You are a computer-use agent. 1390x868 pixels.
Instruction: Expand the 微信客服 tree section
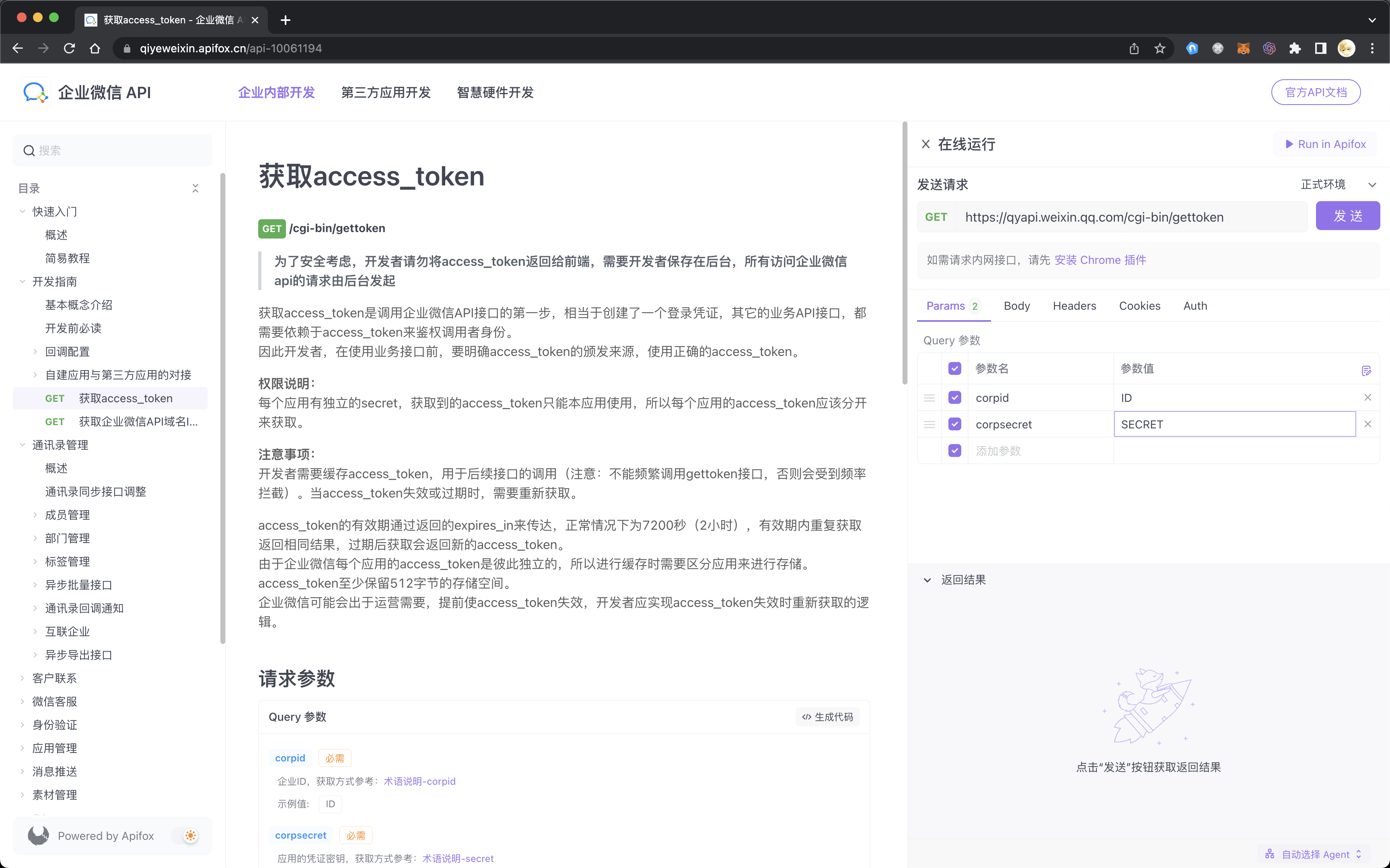[23, 701]
